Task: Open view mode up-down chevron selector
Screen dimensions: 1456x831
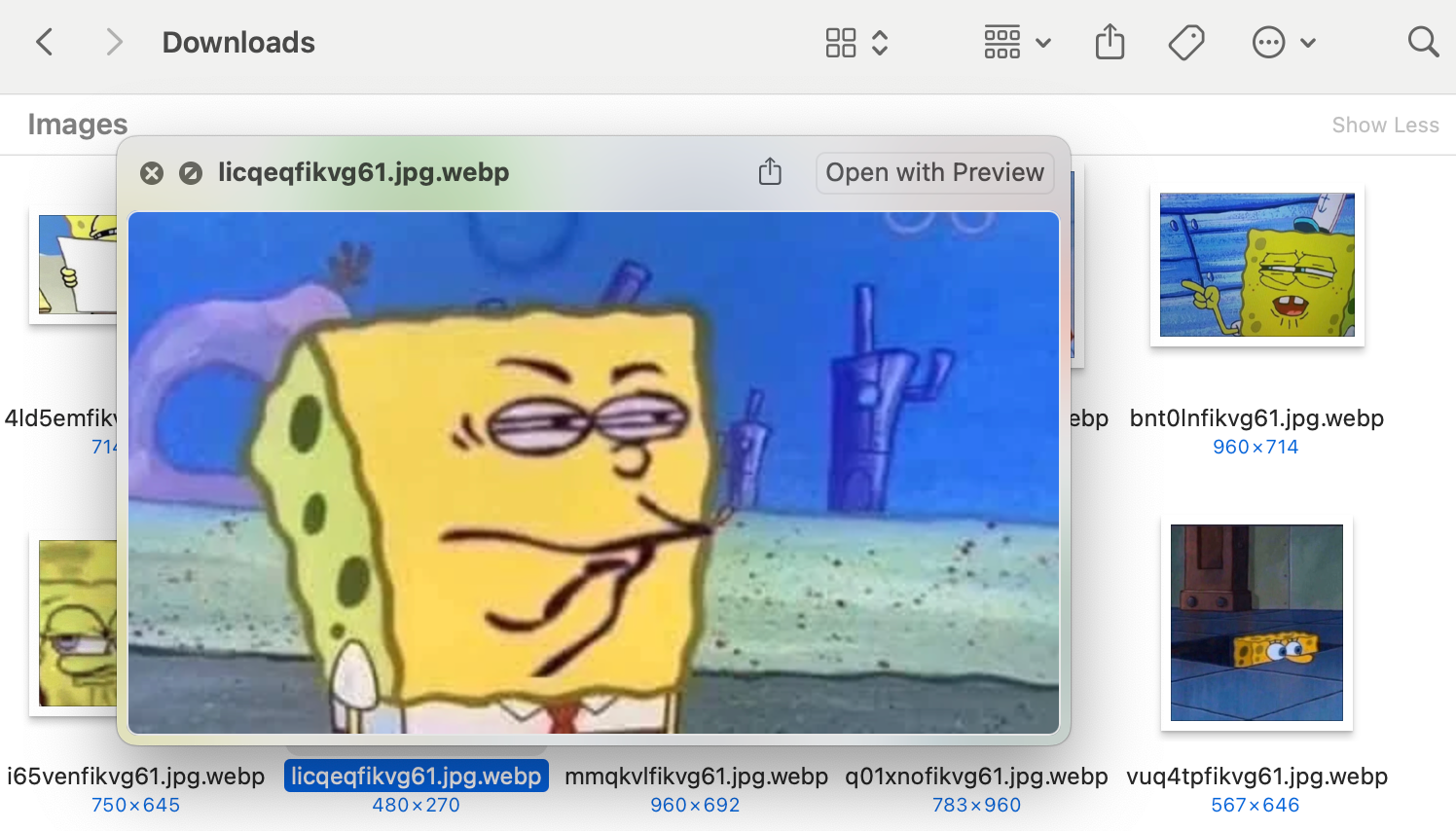Action: coord(880,42)
